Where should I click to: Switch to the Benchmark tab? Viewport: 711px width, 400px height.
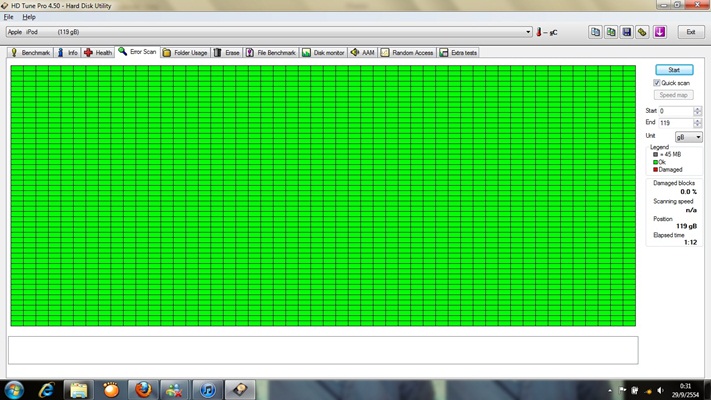[x=31, y=52]
